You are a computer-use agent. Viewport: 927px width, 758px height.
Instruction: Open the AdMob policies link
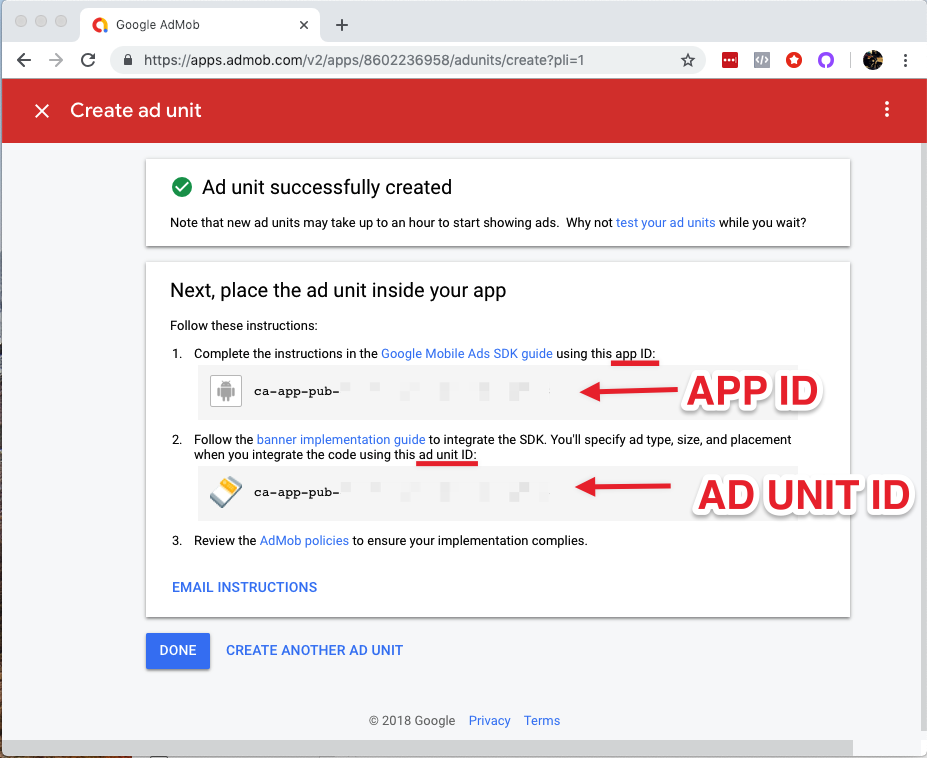click(x=304, y=541)
